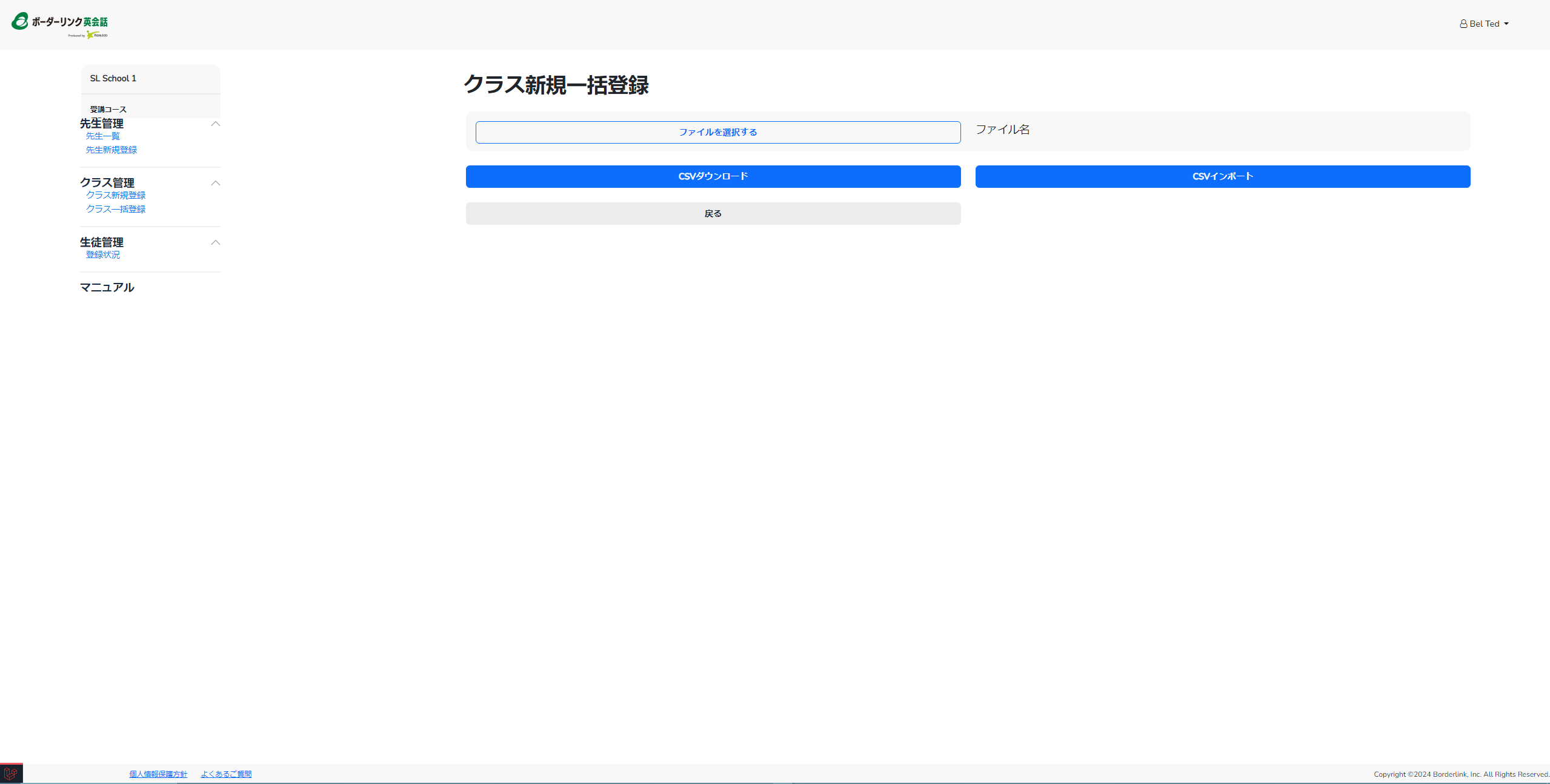Collapse the クラス管理 section chevron

click(215, 183)
